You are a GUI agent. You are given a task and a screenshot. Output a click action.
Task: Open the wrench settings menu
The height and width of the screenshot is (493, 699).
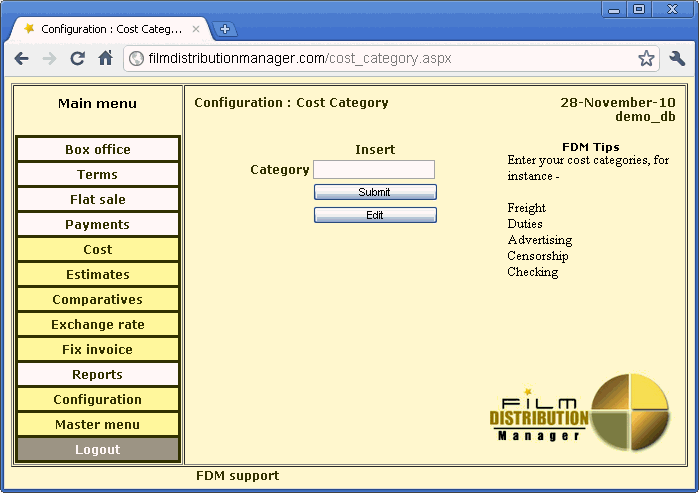tap(677, 59)
